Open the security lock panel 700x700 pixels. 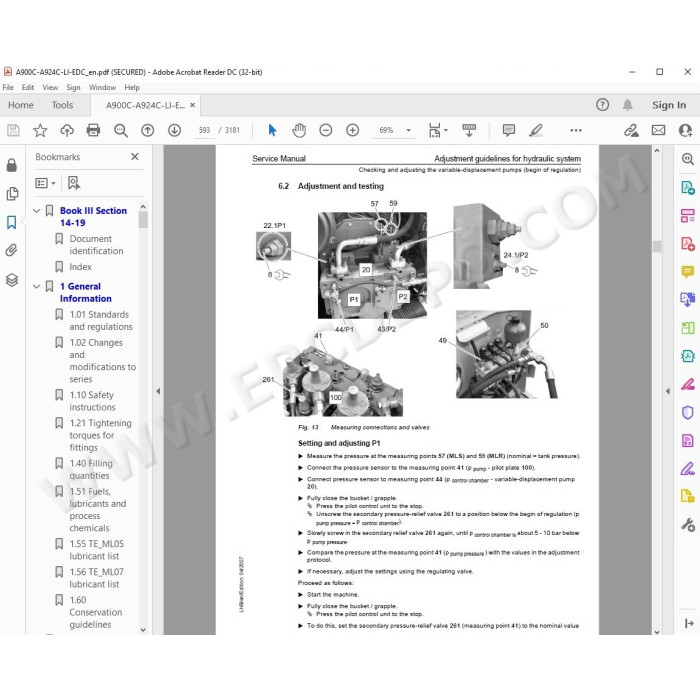pyautogui.click(x=12, y=165)
